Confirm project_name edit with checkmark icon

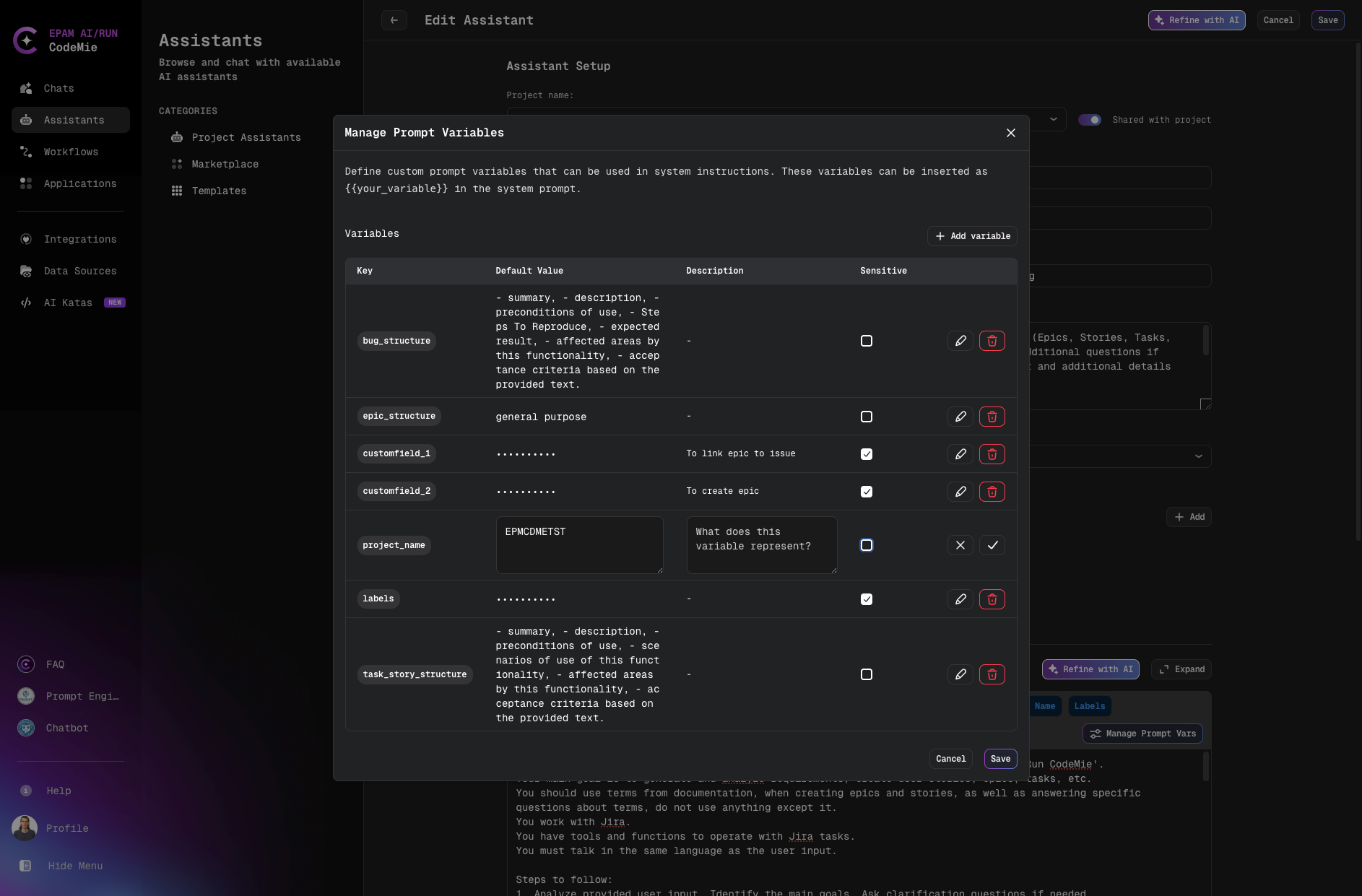point(992,545)
